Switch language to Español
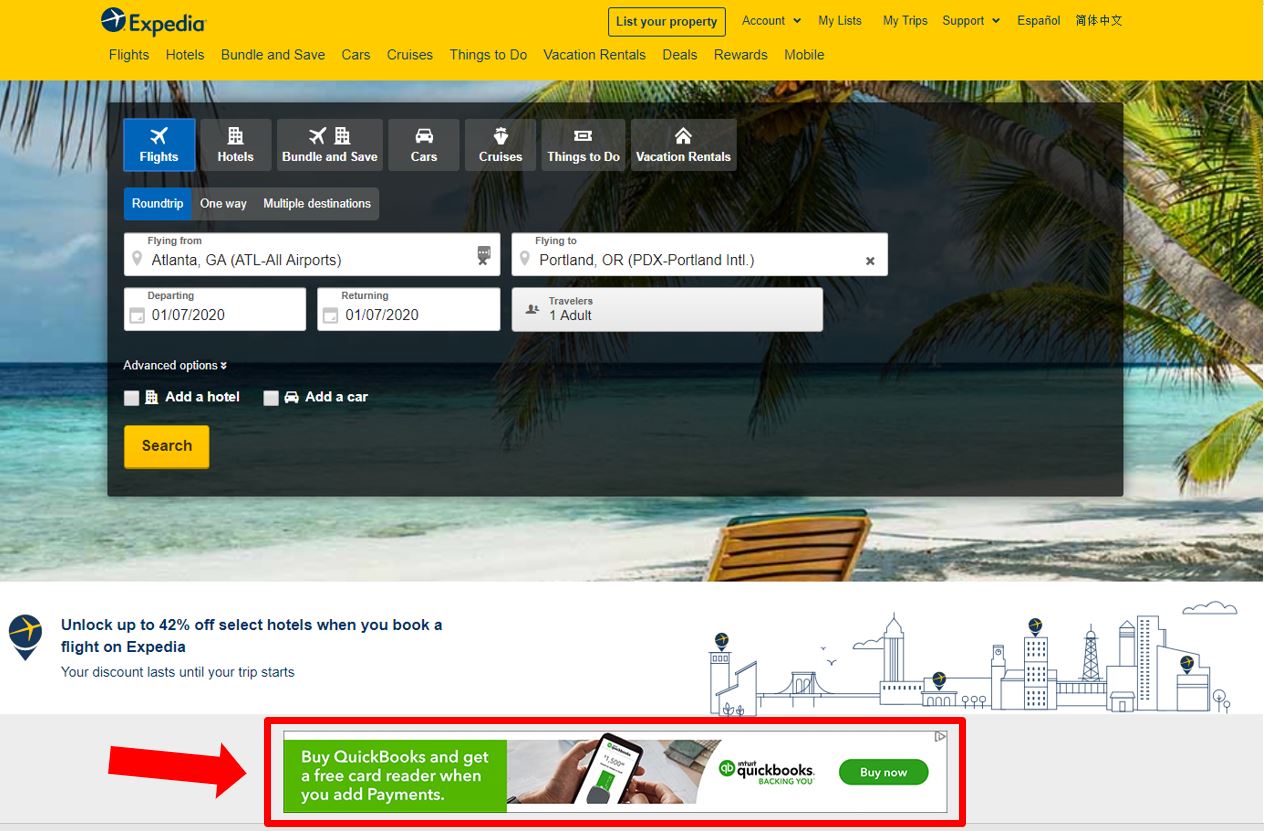 click(1039, 20)
